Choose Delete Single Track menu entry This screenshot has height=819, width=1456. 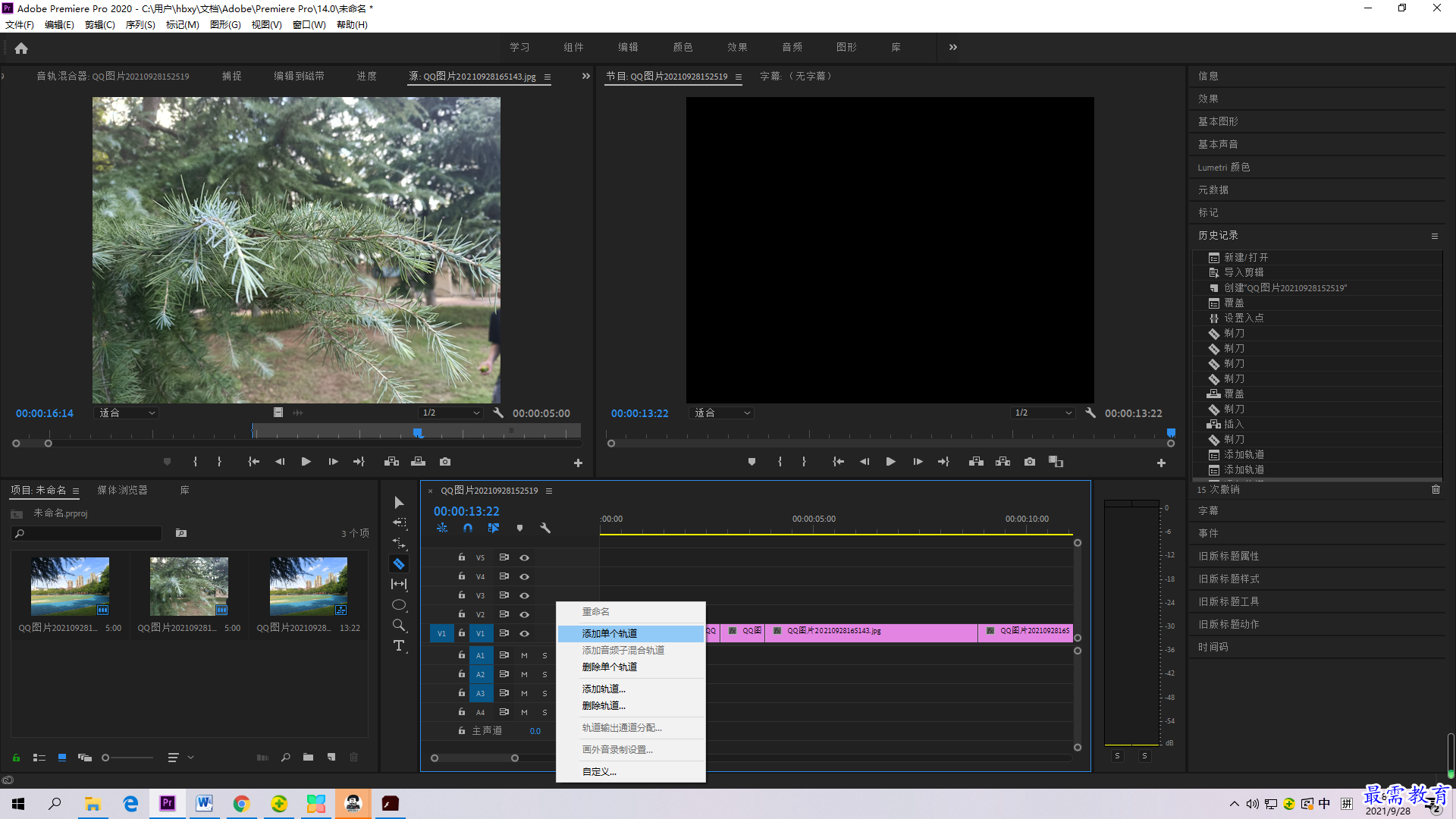[631, 667]
